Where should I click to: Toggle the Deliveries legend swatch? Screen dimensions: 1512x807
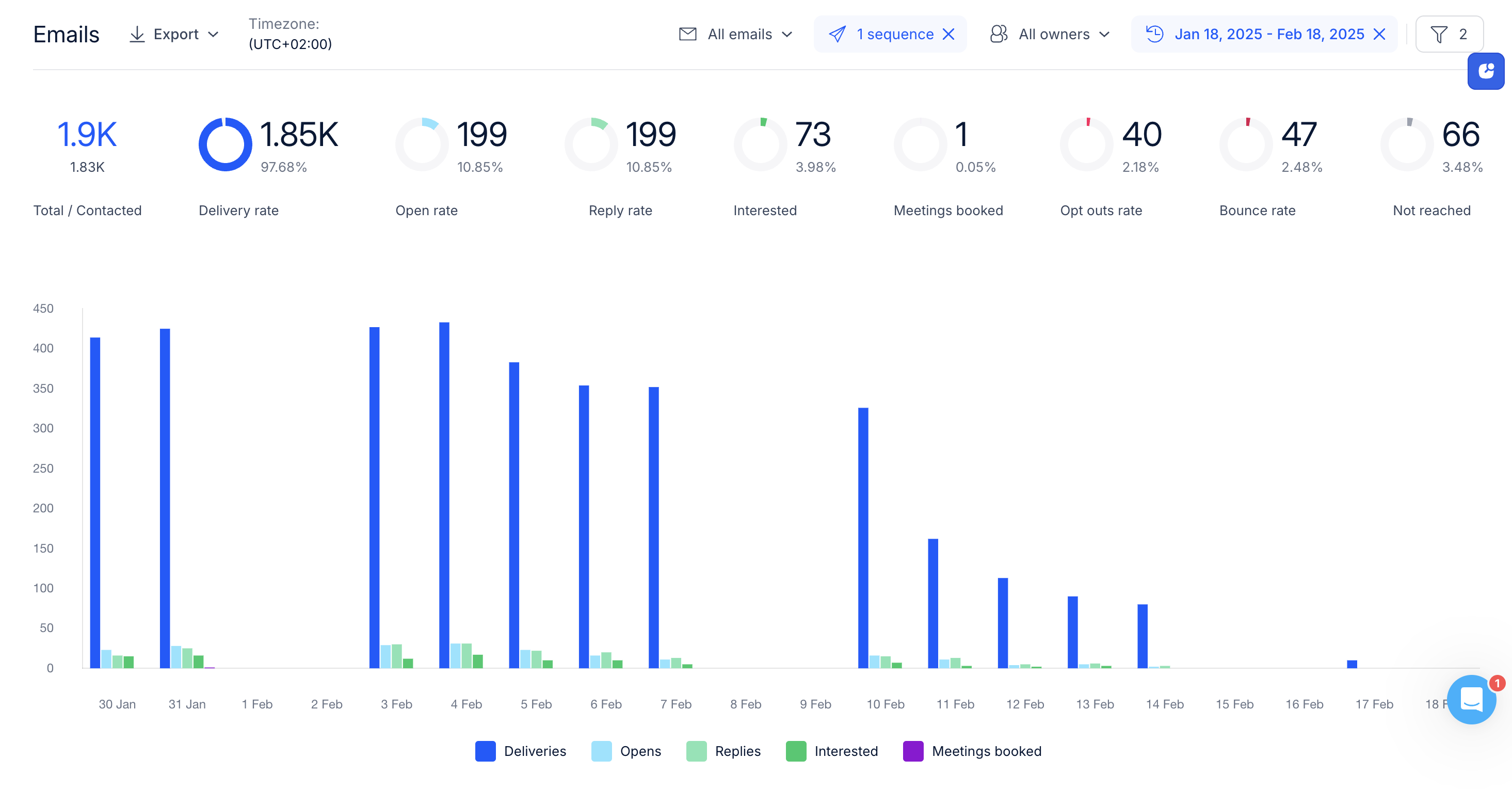tap(485, 751)
